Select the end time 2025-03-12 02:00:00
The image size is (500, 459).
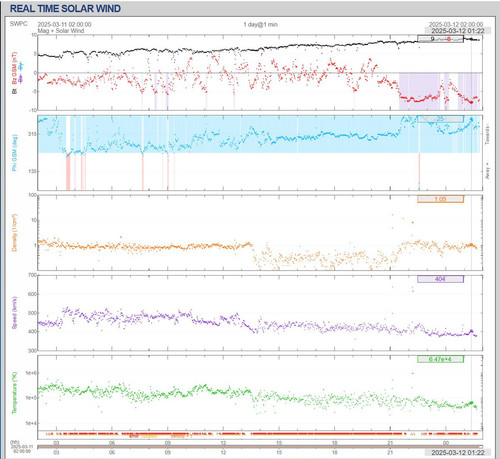[455, 24]
